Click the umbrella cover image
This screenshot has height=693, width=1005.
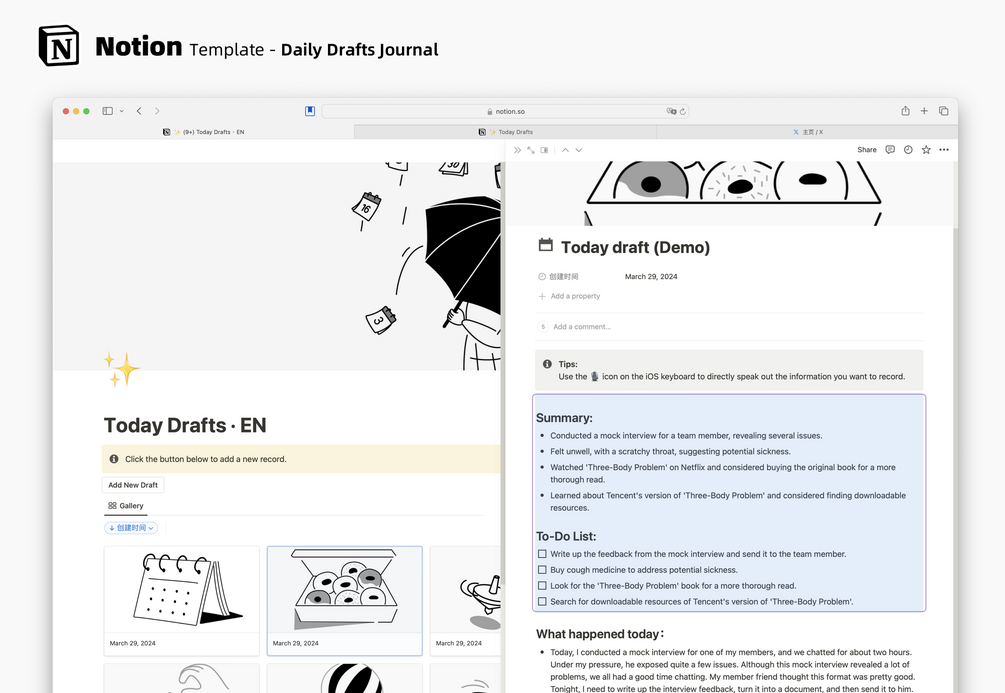click(x=277, y=266)
